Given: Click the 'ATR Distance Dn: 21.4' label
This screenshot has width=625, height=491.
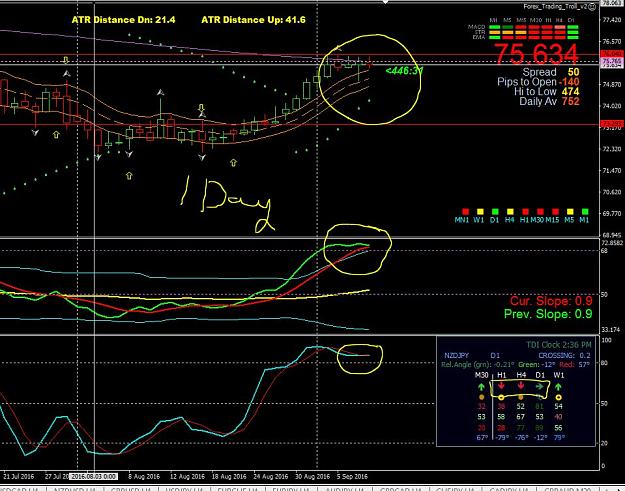Looking at the screenshot, I should (x=123, y=20).
